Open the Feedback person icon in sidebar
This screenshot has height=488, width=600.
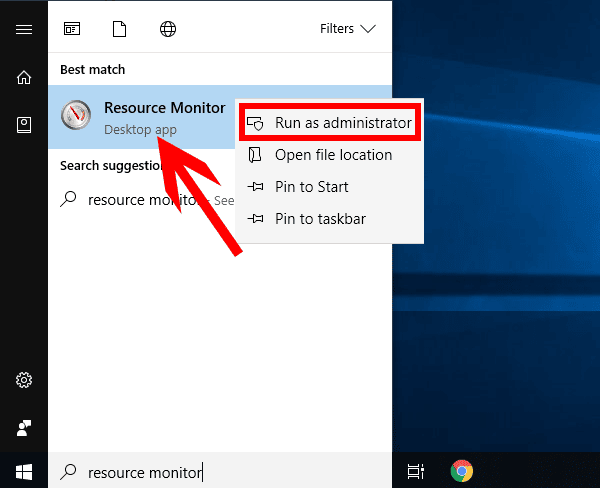(24, 428)
